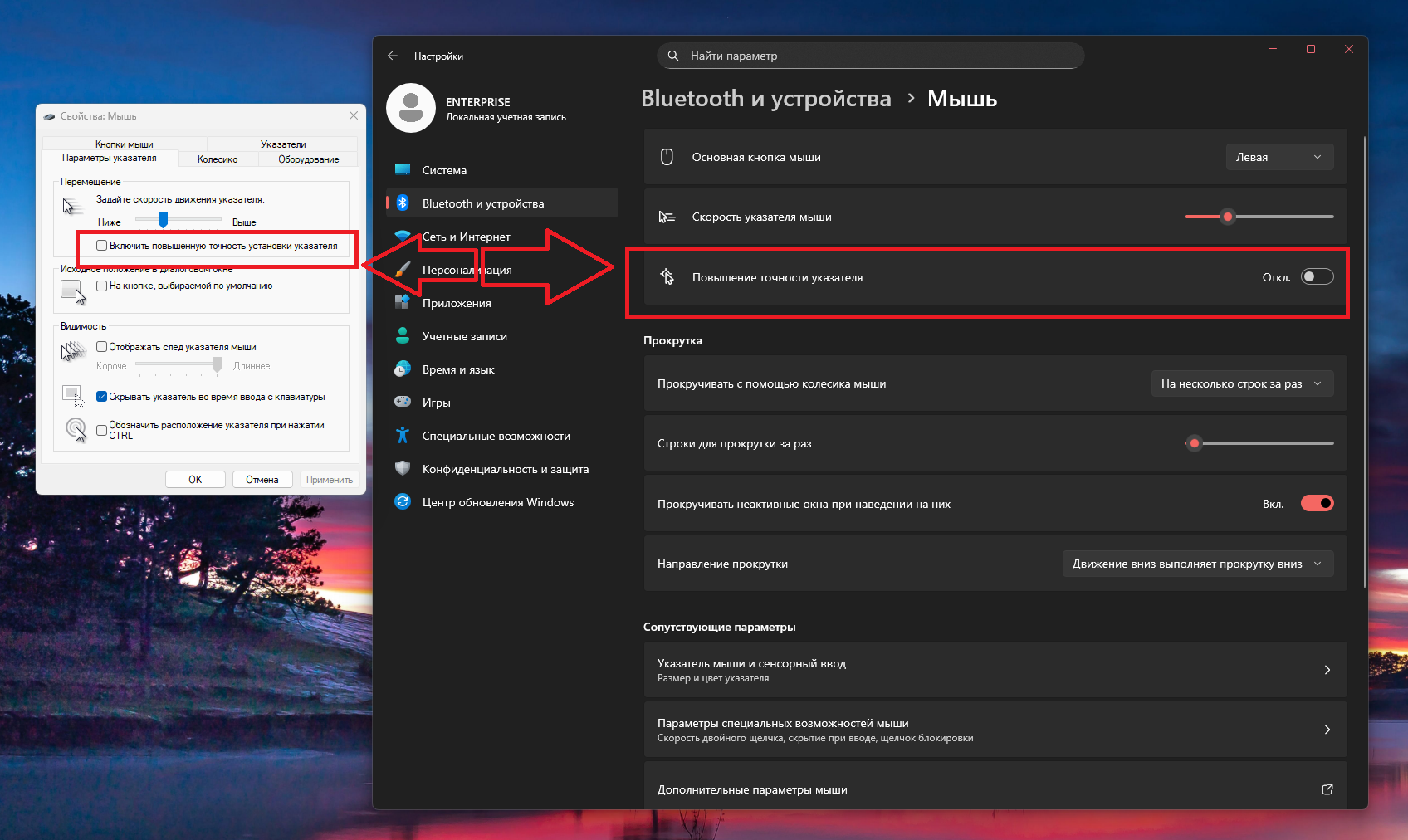Click the Игры gamepad icon
The width and height of the screenshot is (1408, 840).
[403, 403]
